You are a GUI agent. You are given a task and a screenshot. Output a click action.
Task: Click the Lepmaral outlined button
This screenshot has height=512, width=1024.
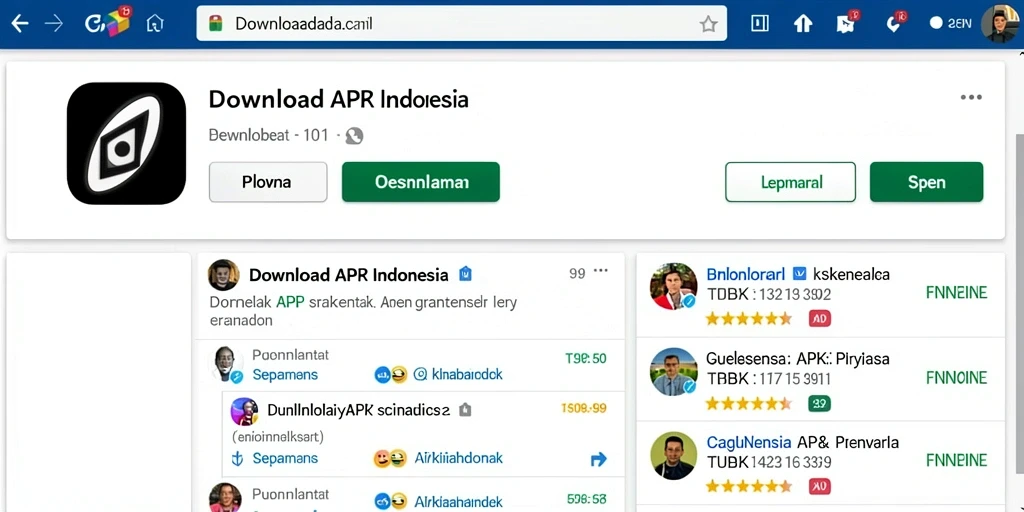[x=790, y=182]
